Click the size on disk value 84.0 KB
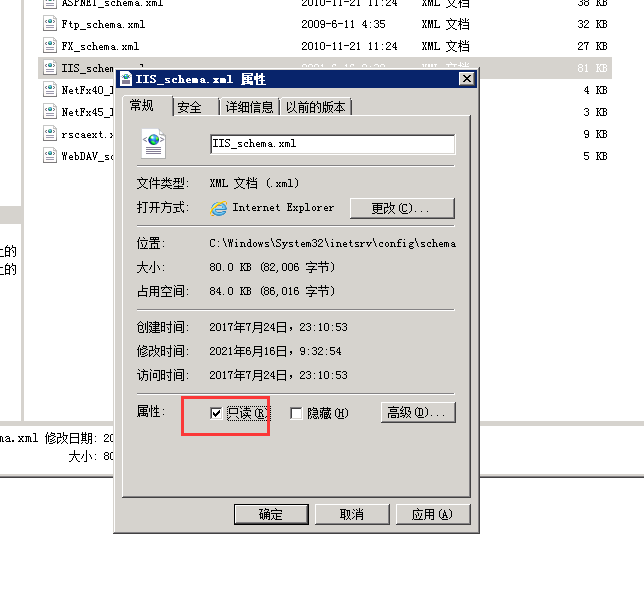 (272, 291)
